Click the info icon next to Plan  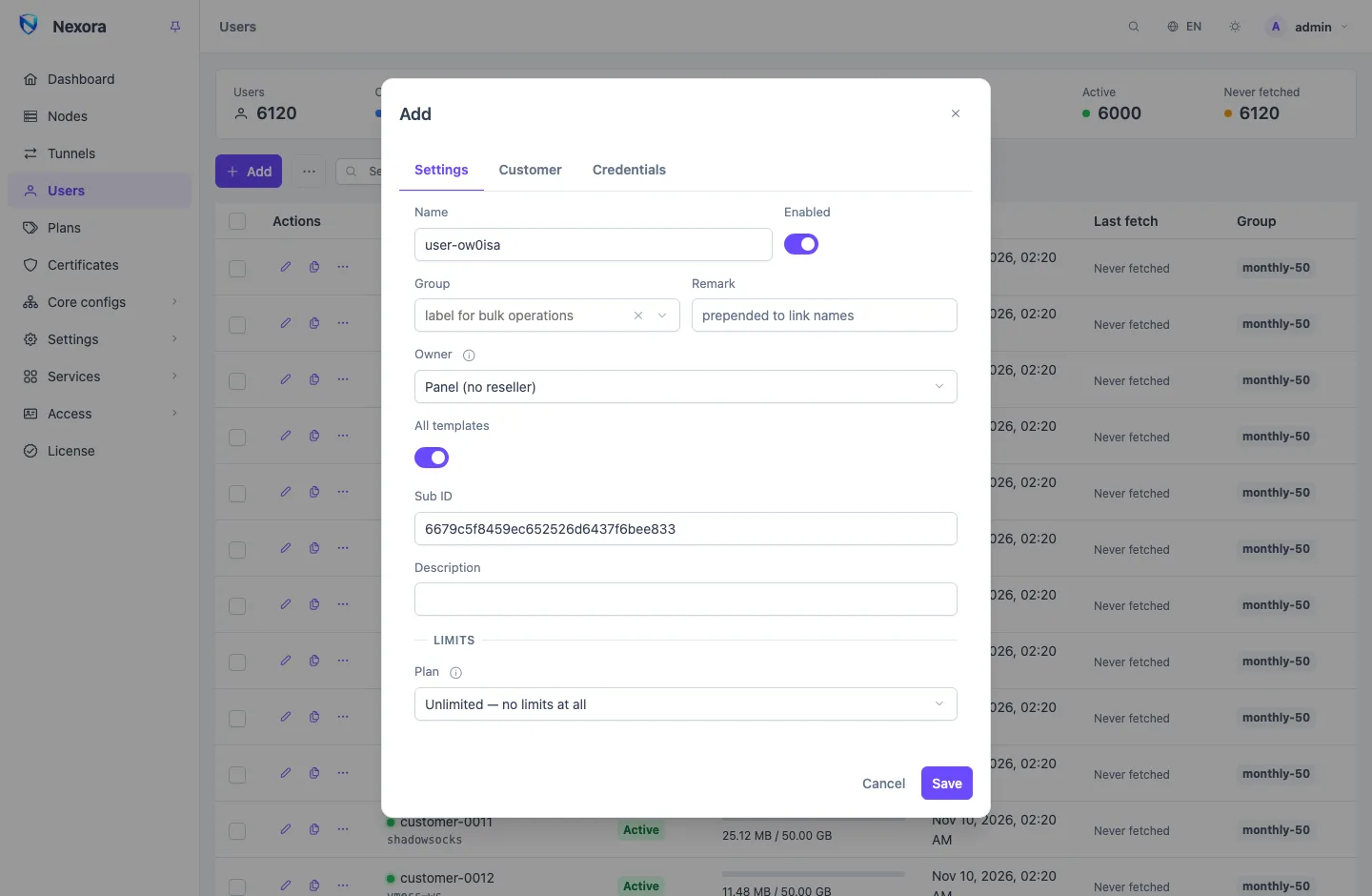(455, 673)
